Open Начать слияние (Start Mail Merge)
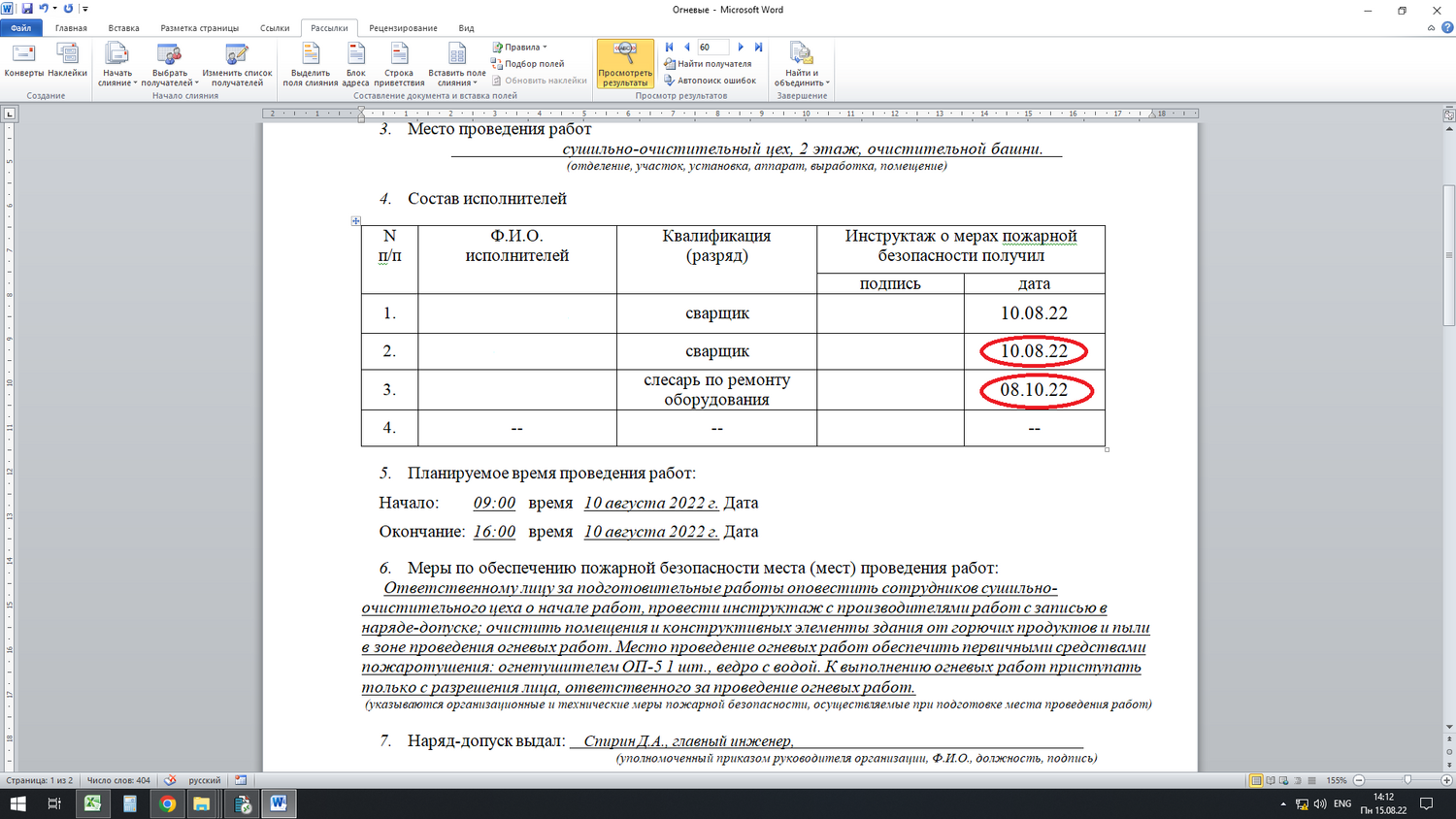The height and width of the screenshot is (819, 1456). (117, 65)
